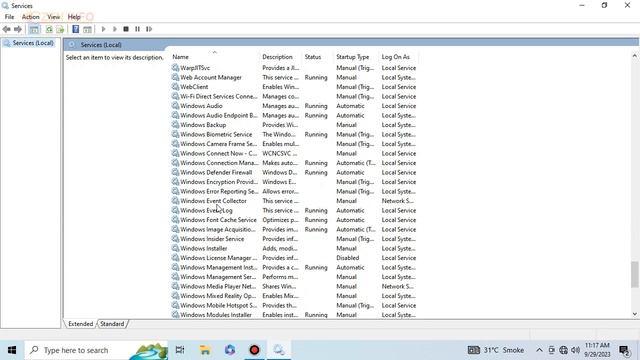640x360 pixels.
Task: Open the Action menu
Action: click(31, 17)
